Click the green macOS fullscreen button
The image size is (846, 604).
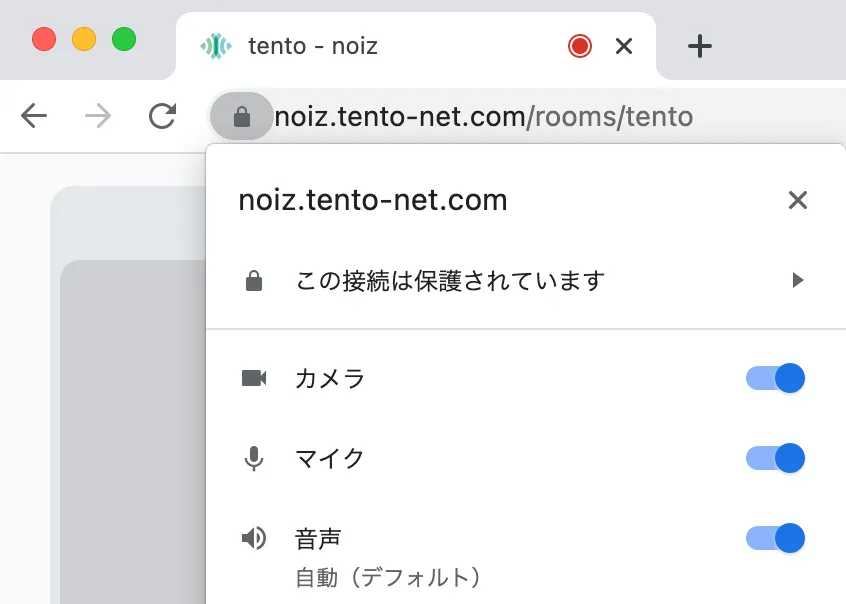(123, 40)
